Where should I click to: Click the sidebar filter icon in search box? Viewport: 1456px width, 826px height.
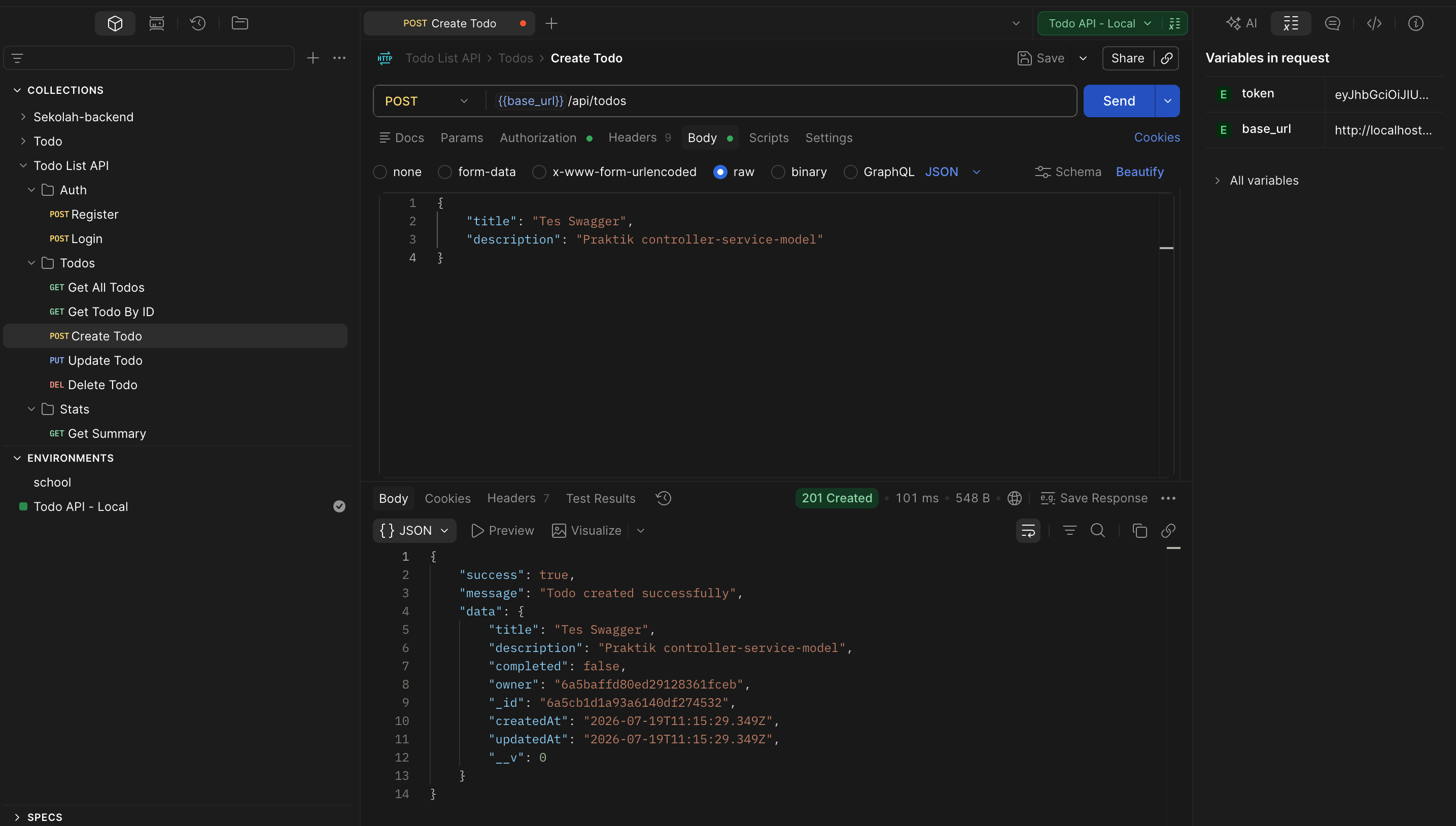(18, 58)
